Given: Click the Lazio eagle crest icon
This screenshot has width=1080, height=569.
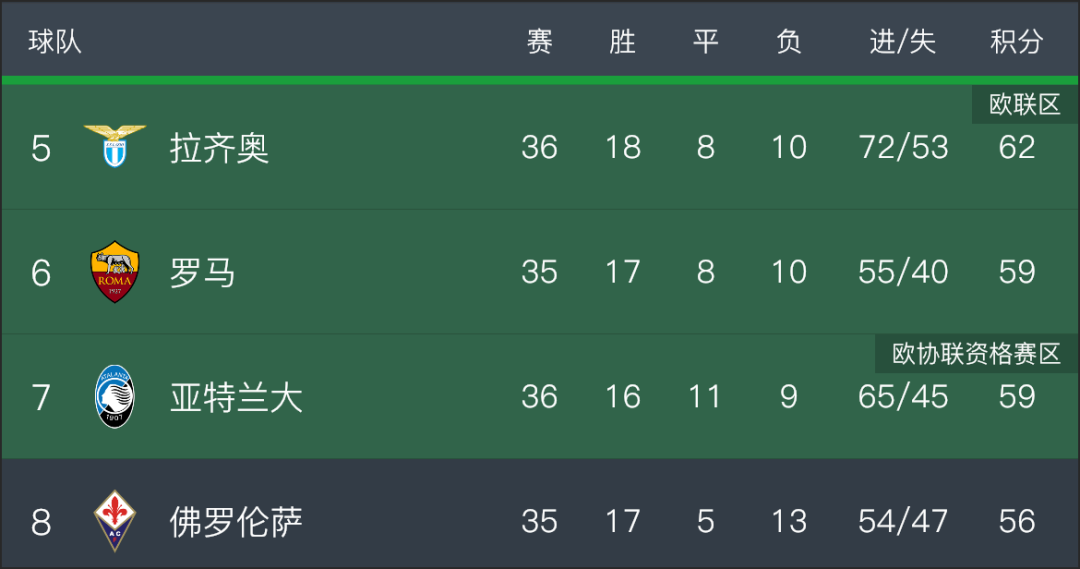Looking at the screenshot, I should [x=114, y=146].
